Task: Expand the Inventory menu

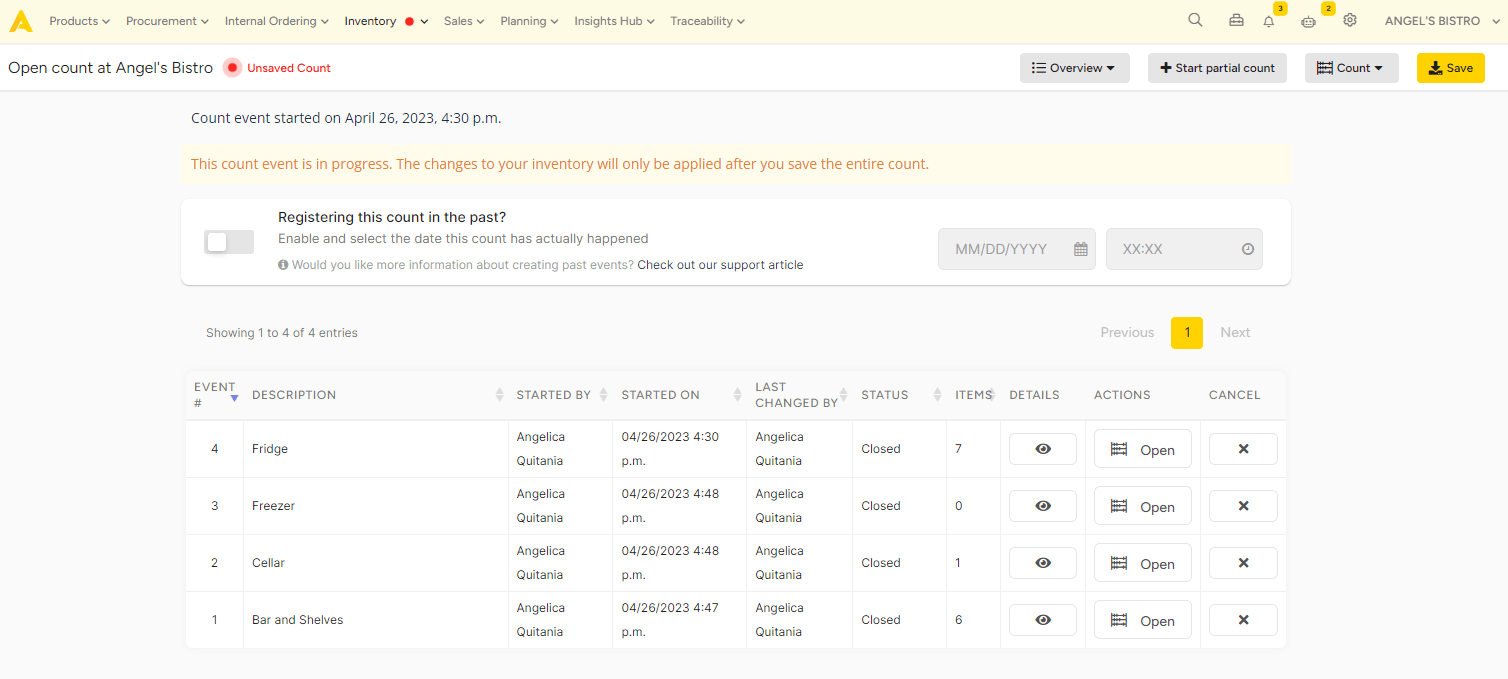Action: point(386,21)
